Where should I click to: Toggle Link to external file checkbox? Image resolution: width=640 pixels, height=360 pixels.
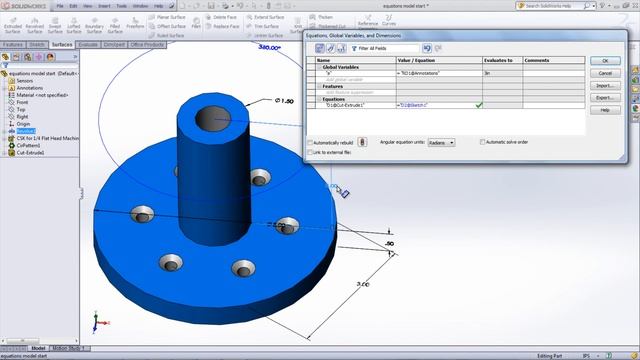point(310,152)
